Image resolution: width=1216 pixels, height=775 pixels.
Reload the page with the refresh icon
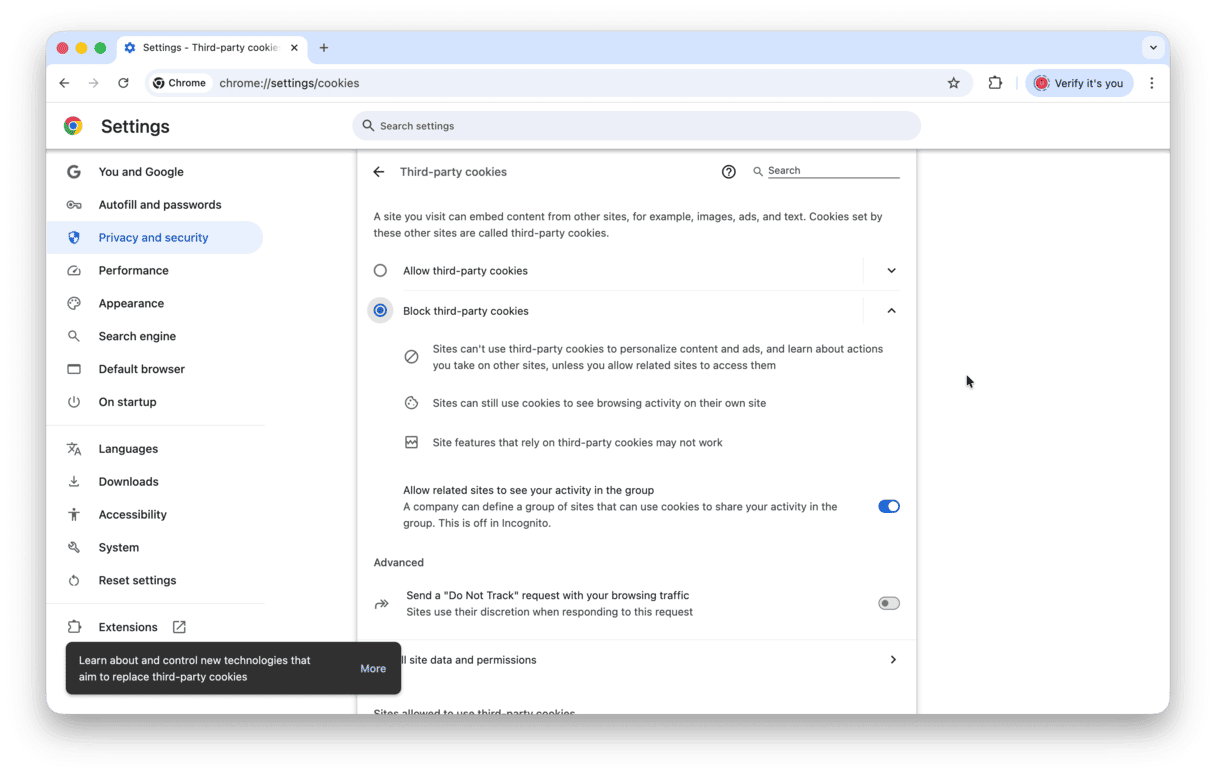pyautogui.click(x=123, y=83)
